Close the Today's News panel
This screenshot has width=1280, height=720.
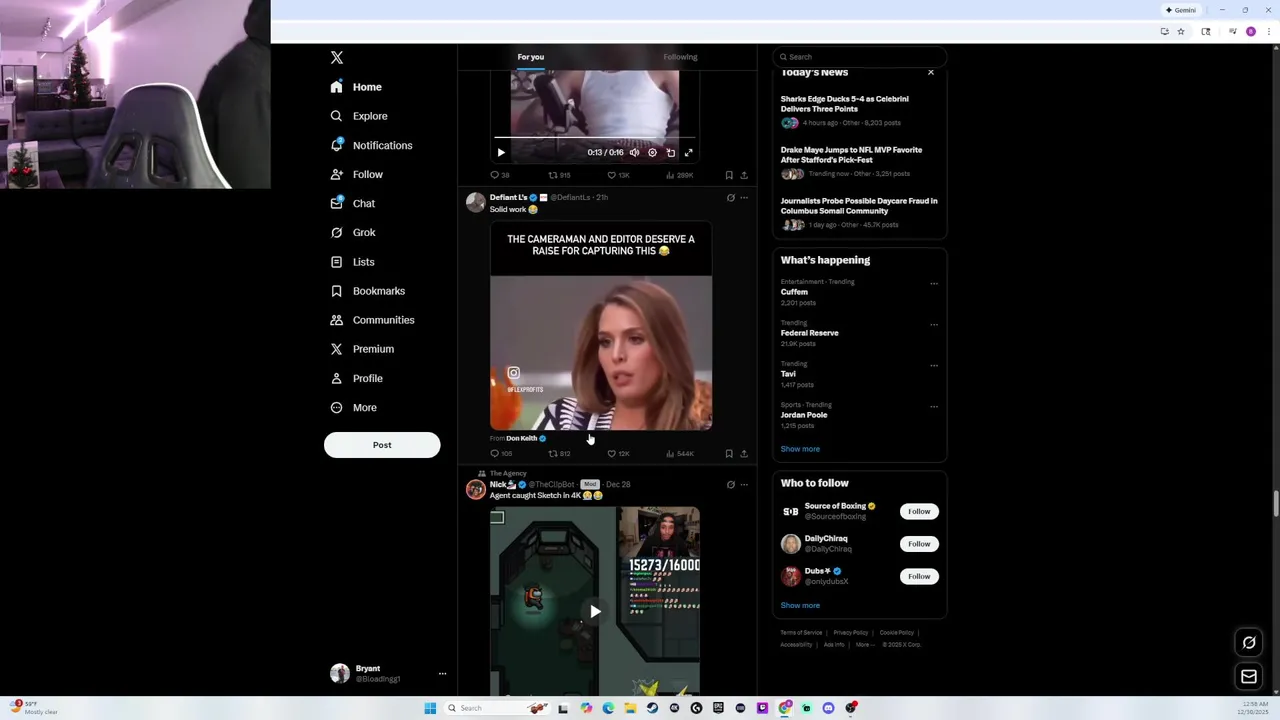coord(931,73)
